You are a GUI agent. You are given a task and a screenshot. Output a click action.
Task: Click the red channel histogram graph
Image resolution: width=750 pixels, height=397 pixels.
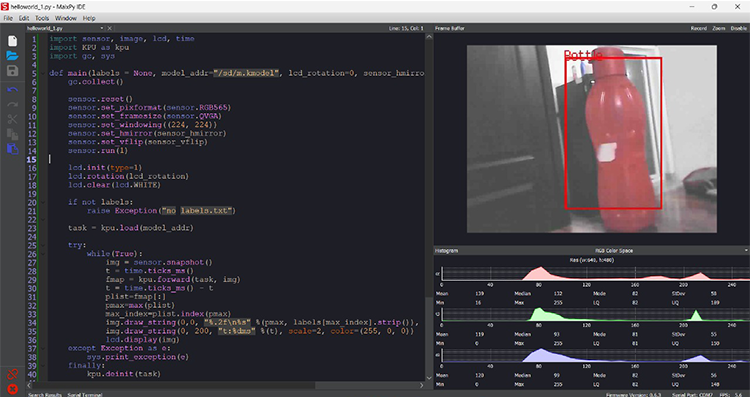click(595, 274)
